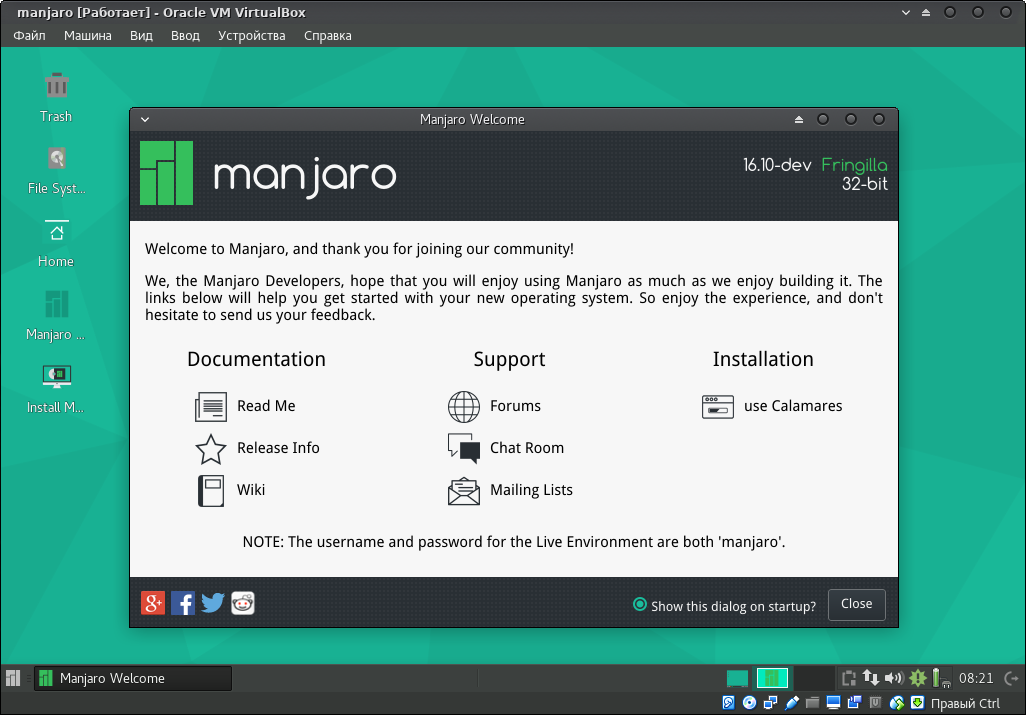
Task: Shade Manjaro Welcome window with eject button
Action: [x=799, y=120]
